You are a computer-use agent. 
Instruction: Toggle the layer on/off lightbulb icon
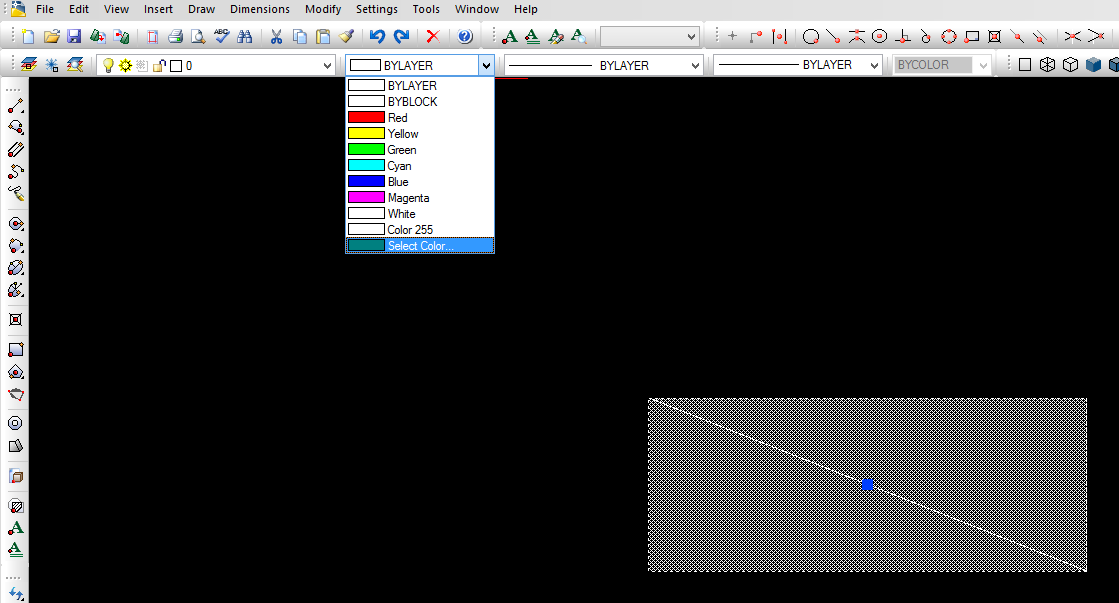[108, 66]
